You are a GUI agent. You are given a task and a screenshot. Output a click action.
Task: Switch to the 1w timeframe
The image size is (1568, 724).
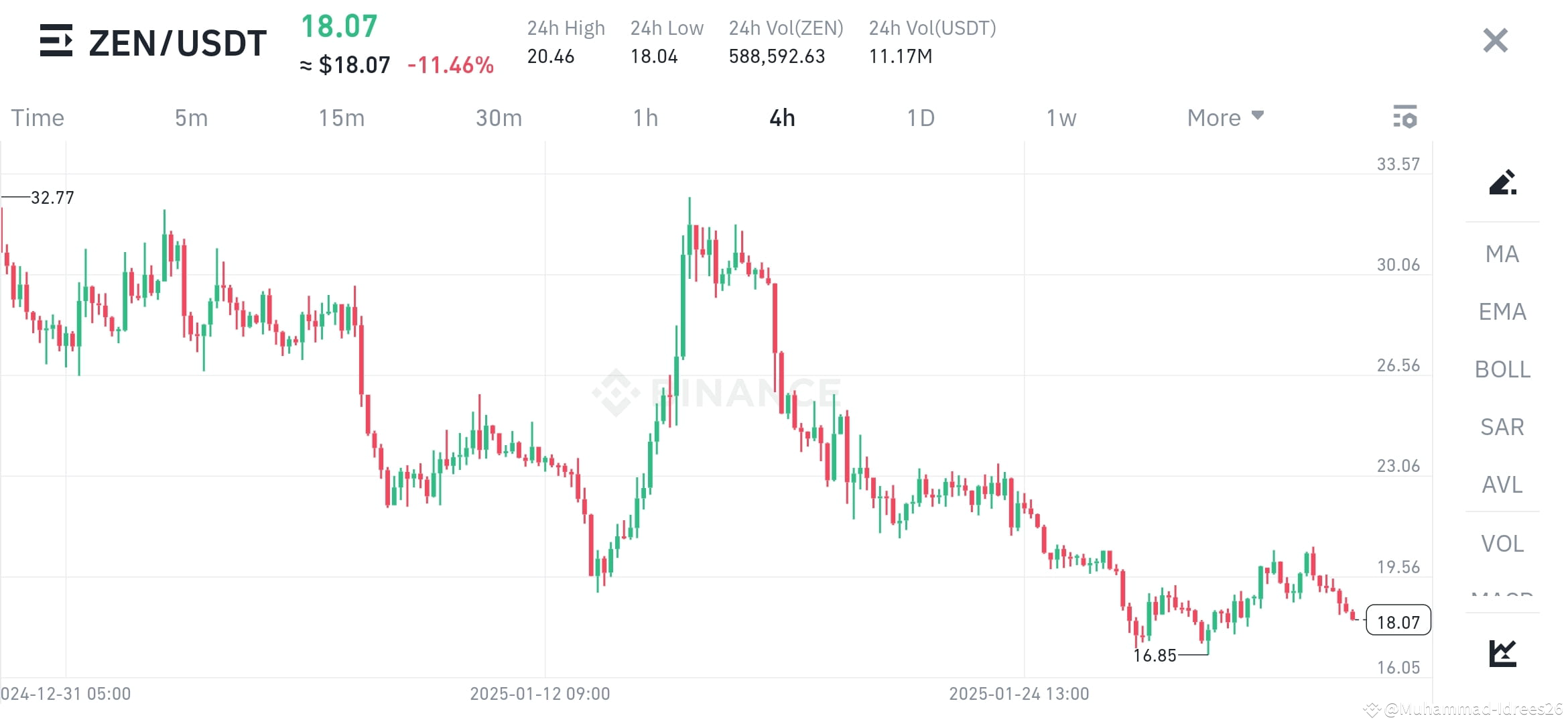[1061, 117]
